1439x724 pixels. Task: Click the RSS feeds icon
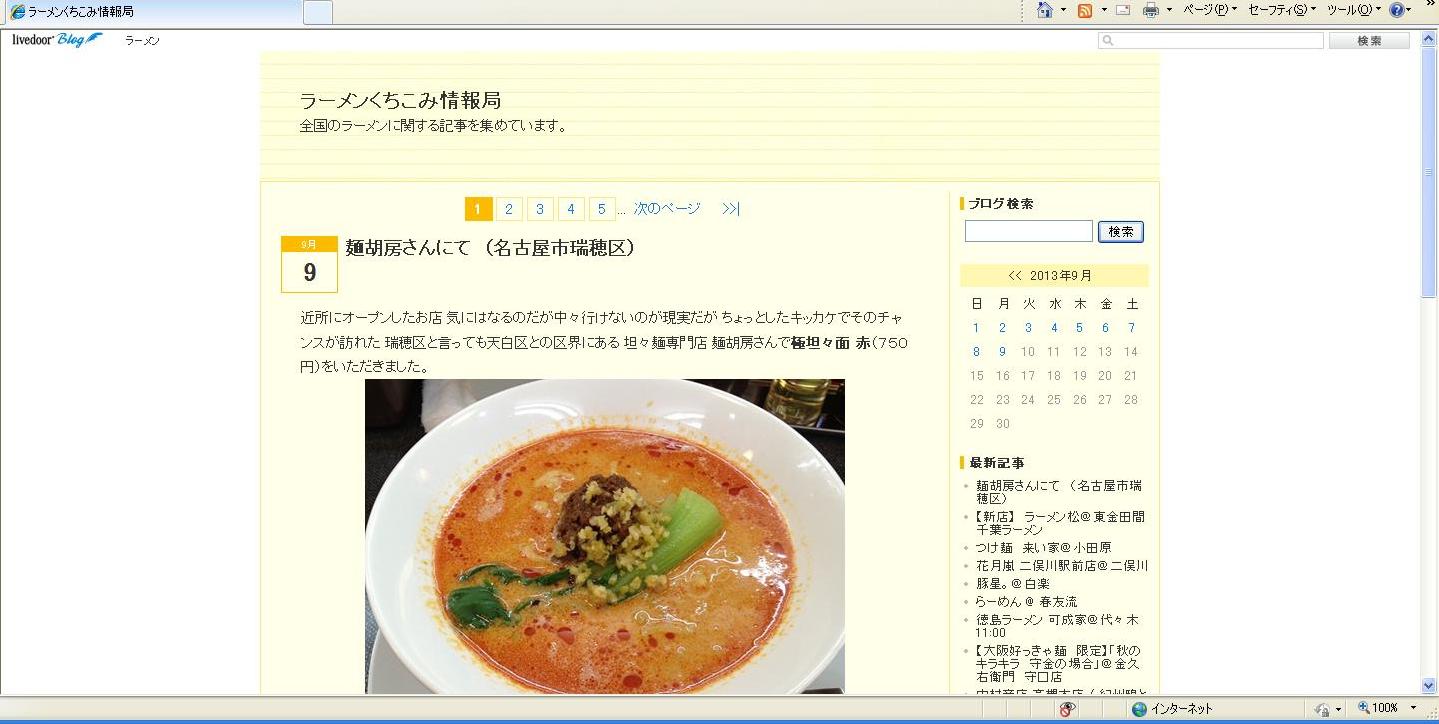pyautogui.click(x=1085, y=10)
